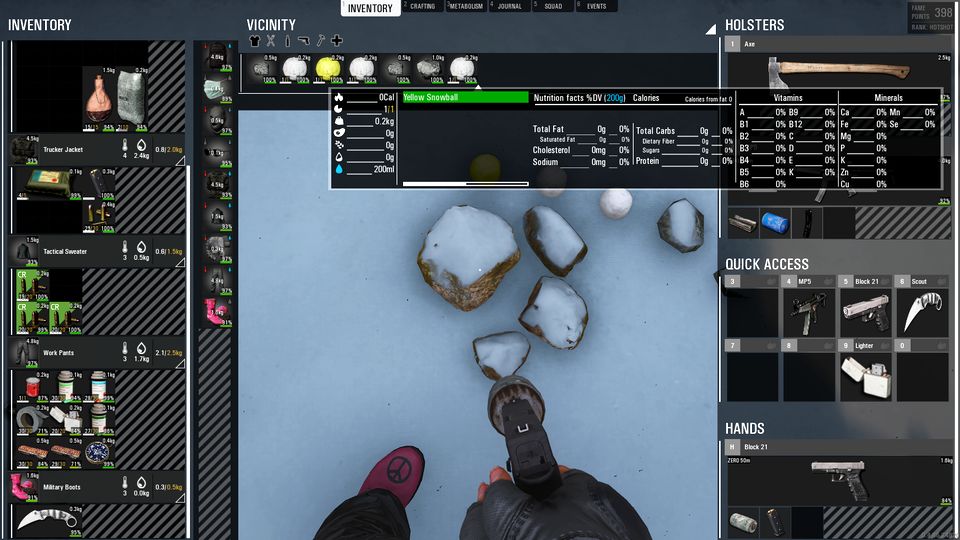Select the pink boots in equipped gear column
This screenshot has height=540, width=960.
(216, 312)
